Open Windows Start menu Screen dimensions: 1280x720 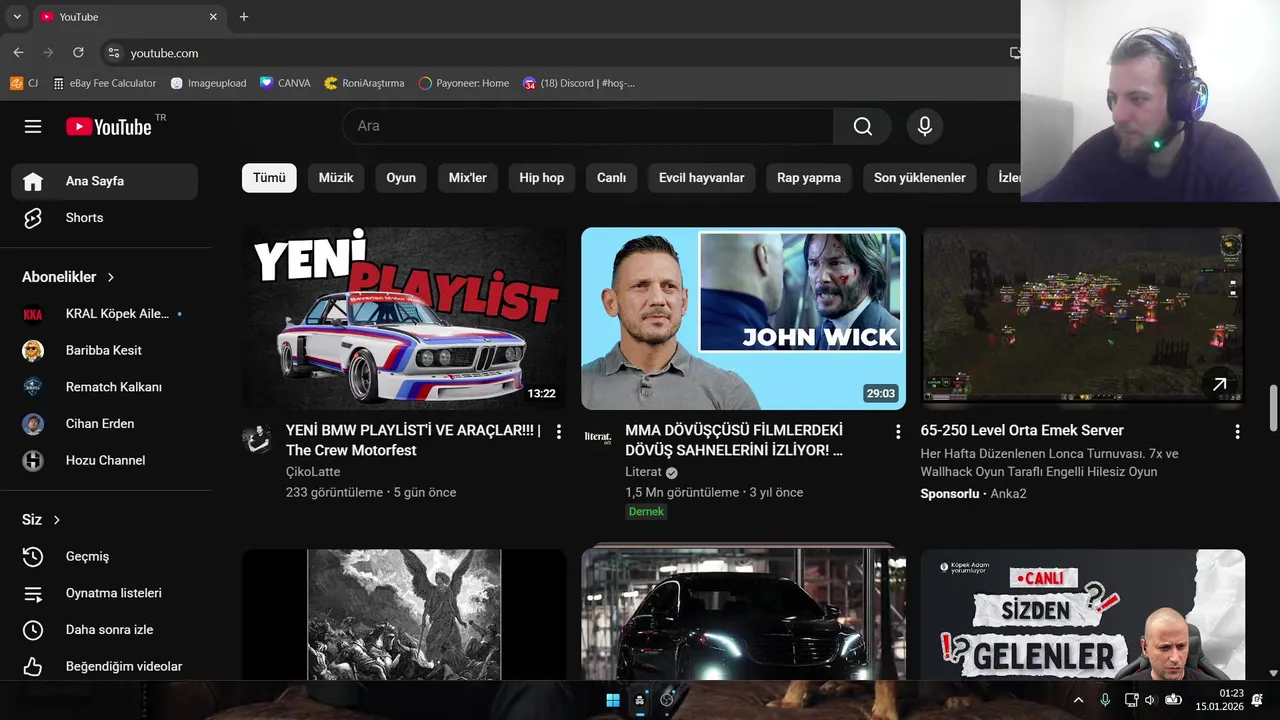click(x=613, y=700)
